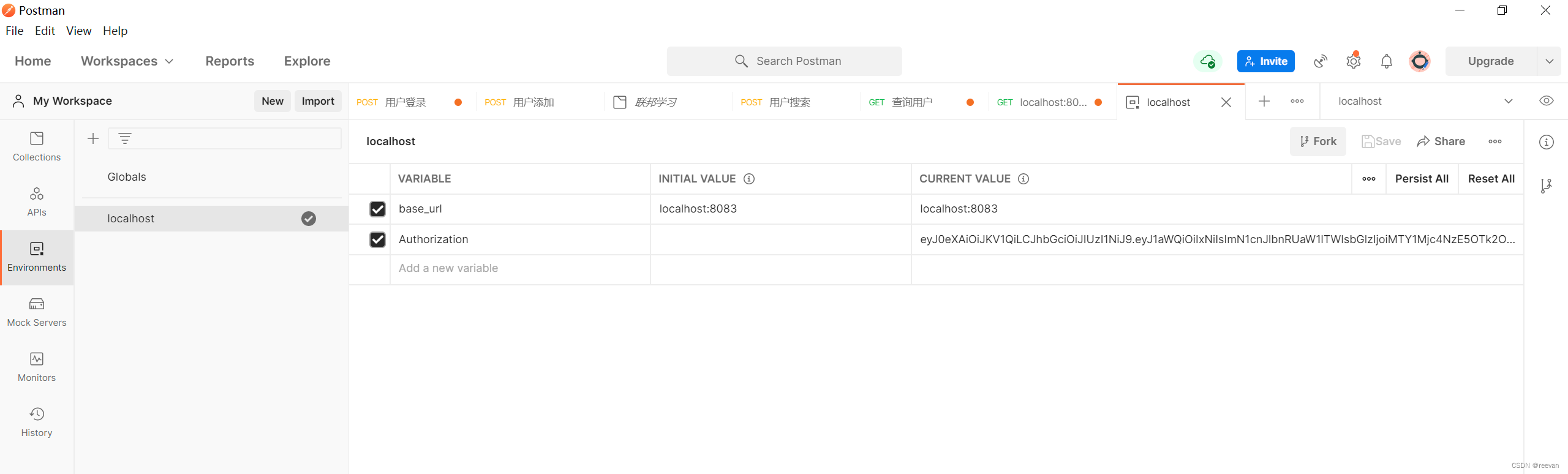Switch to the GET 查询用户 tab
The image size is (1568, 474).
coord(925,102)
